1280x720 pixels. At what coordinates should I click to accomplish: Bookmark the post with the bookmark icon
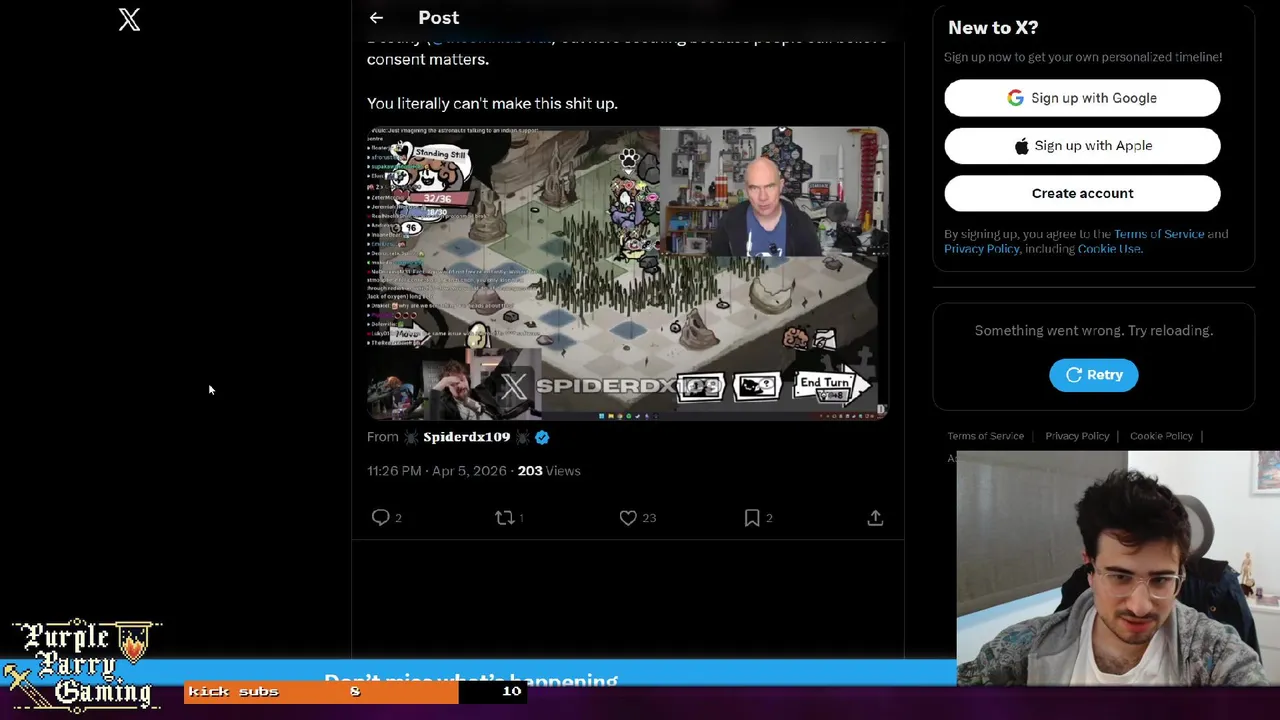coord(752,517)
